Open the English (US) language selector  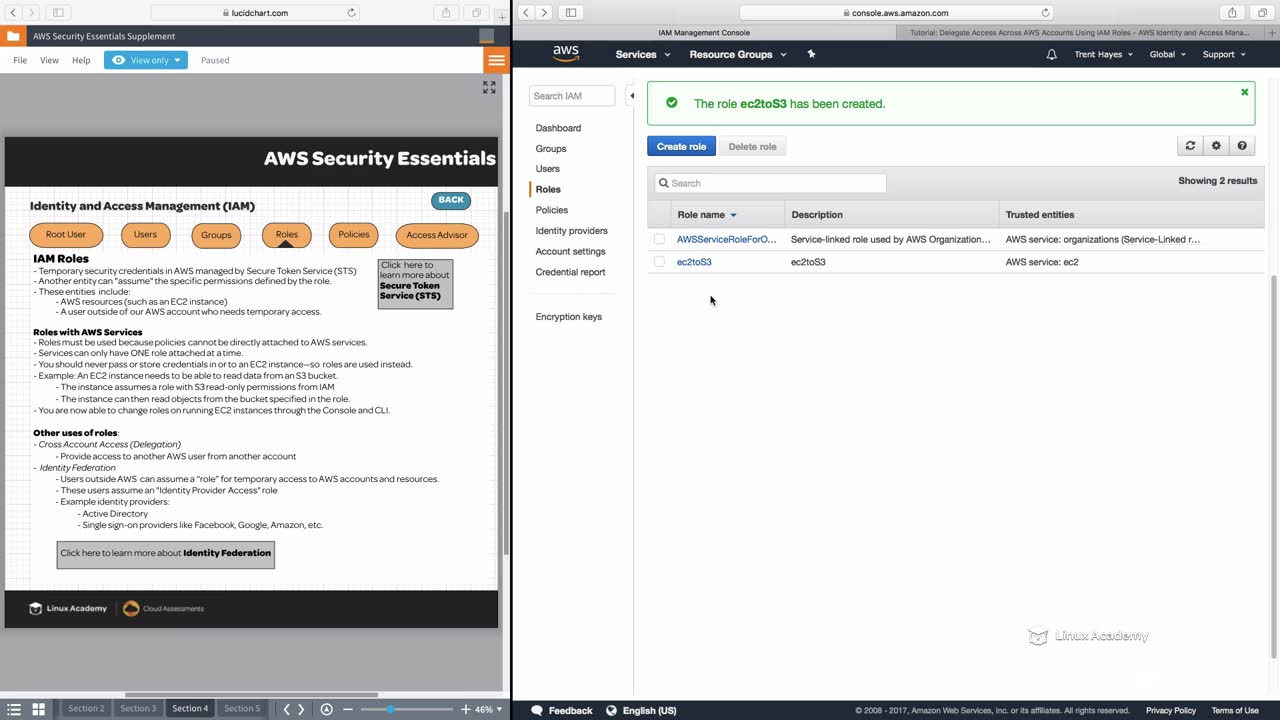pyautogui.click(x=641, y=711)
